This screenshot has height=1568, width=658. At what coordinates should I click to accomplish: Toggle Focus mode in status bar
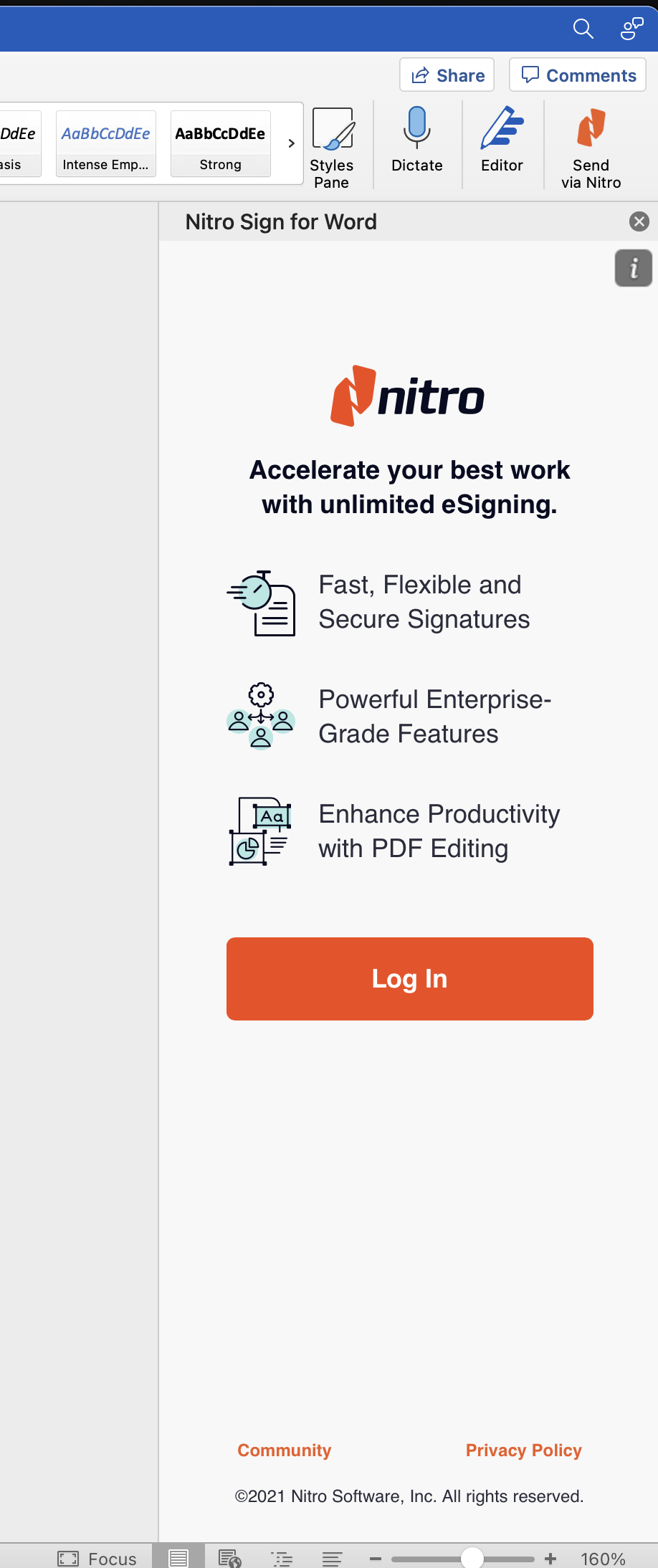coord(97,1558)
